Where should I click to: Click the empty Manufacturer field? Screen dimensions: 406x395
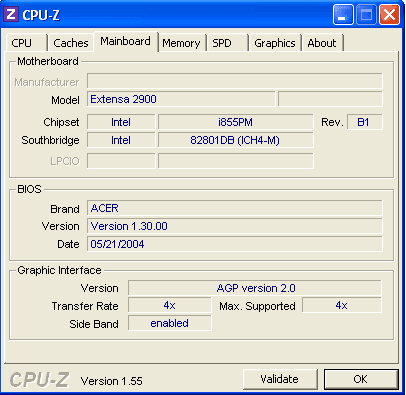point(235,81)
